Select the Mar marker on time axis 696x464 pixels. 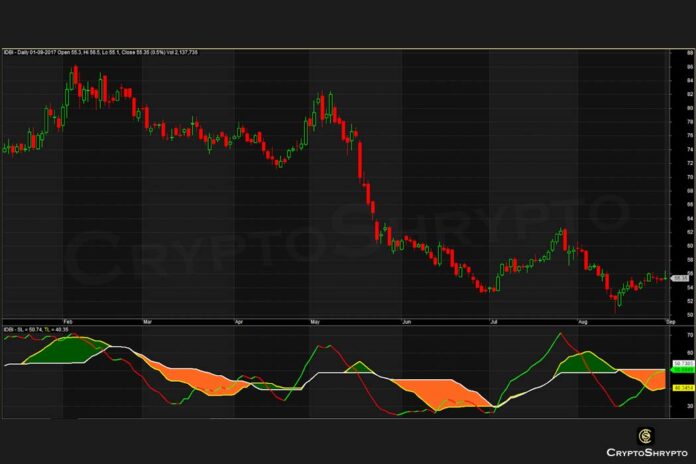(x=147, y=321)
